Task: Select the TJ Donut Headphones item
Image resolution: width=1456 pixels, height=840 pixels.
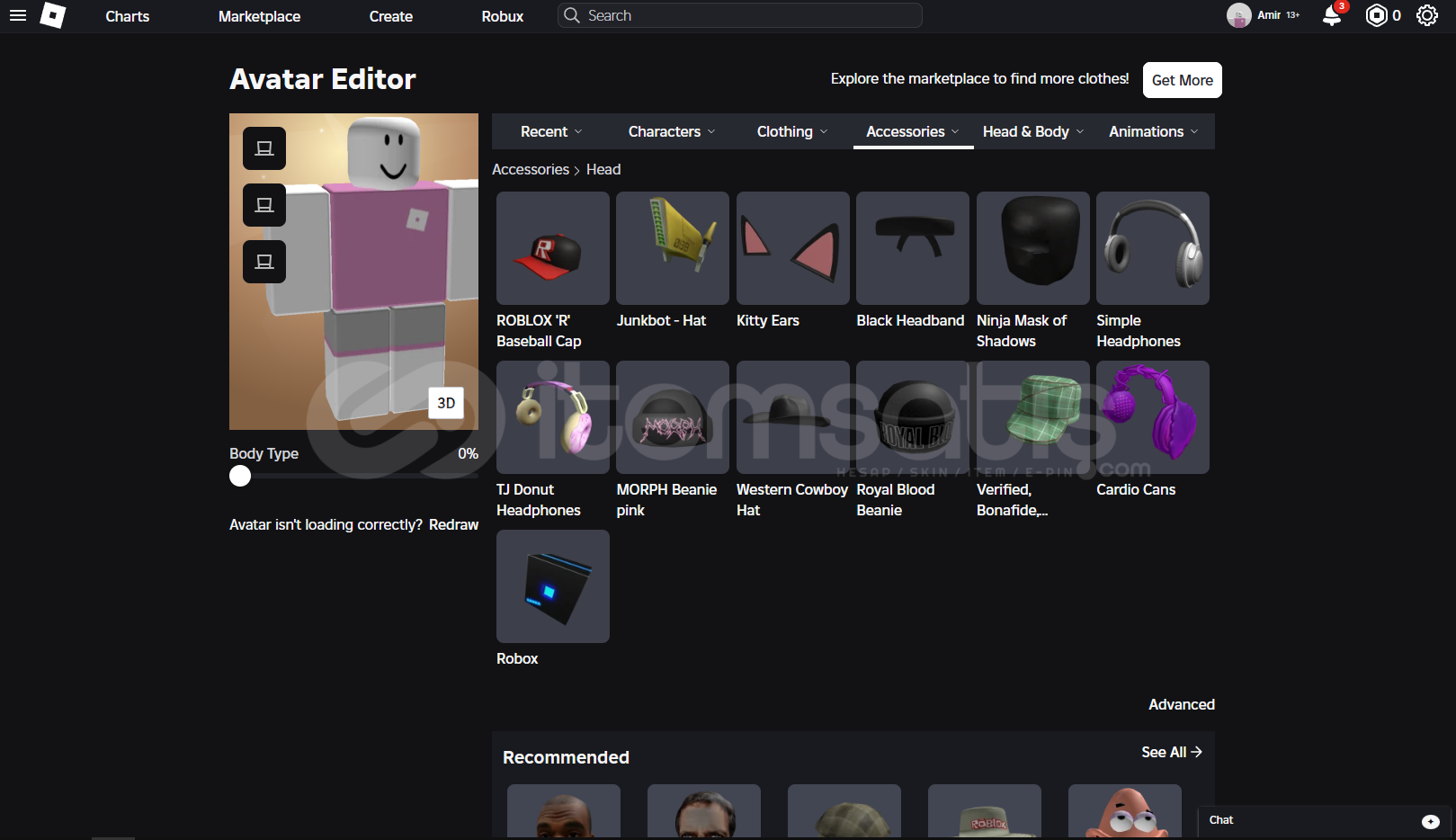Action: pos(553,417)
